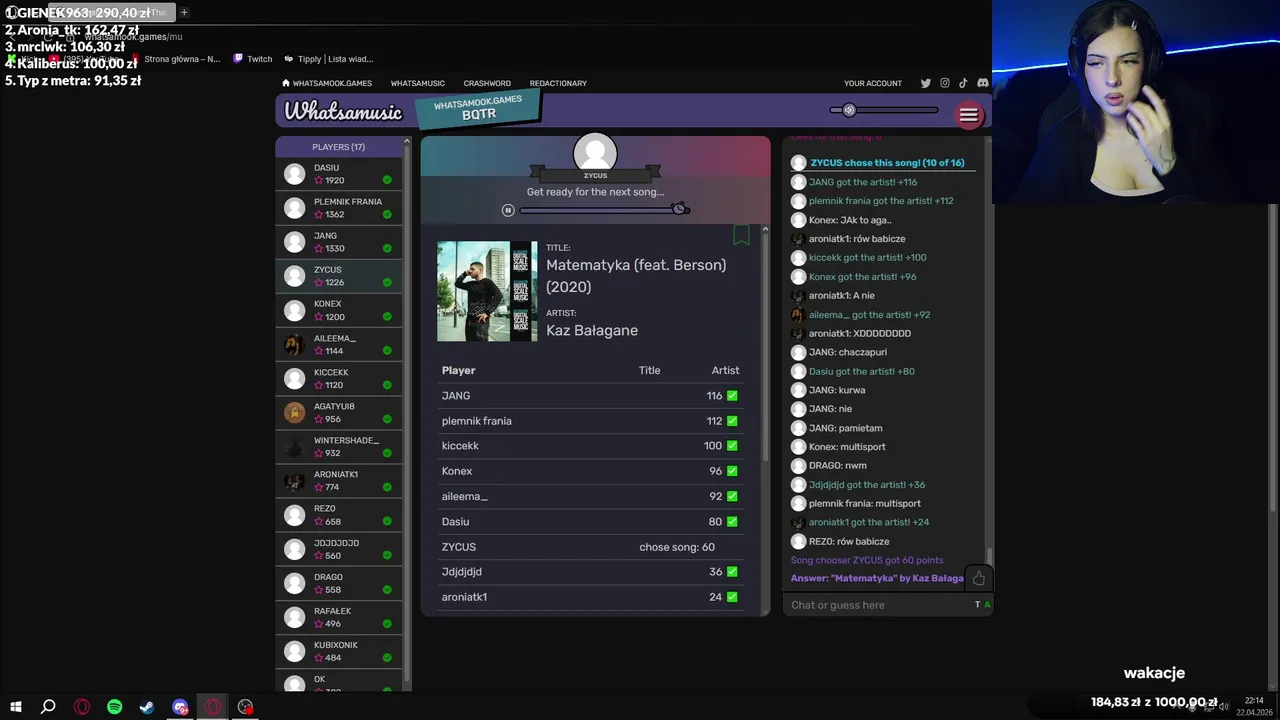
Task: Click AILEEMA_'s avatar in the players list
Action: [294, 345]
